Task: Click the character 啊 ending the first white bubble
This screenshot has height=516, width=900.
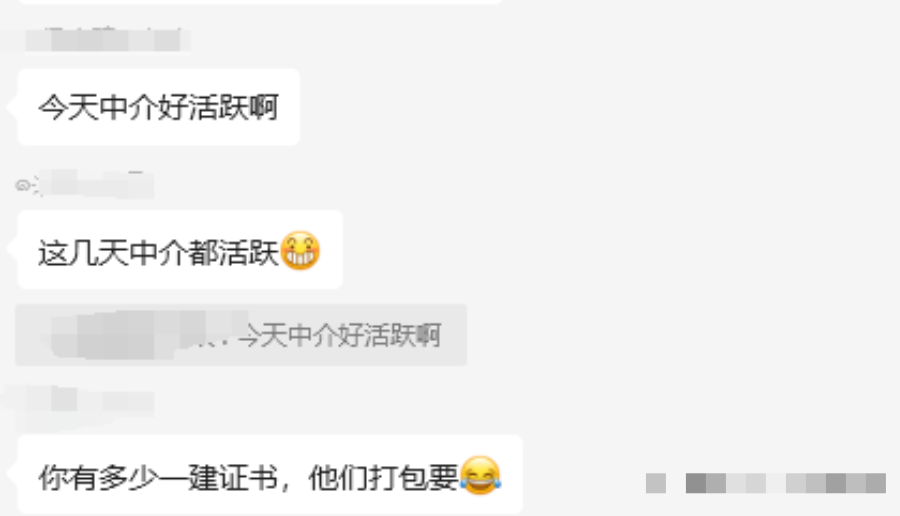Action: coord(264,107)
